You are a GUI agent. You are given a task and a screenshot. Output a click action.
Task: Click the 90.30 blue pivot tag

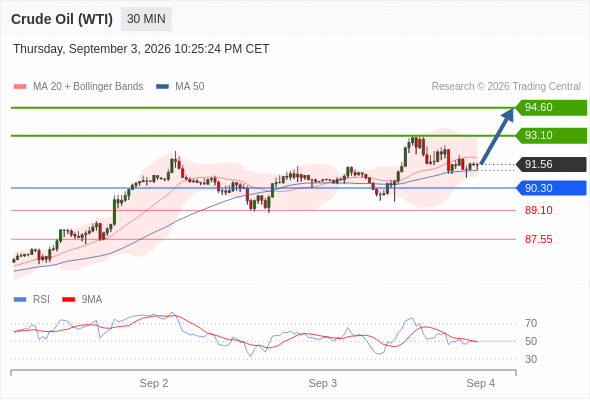(x=551, y=188)
